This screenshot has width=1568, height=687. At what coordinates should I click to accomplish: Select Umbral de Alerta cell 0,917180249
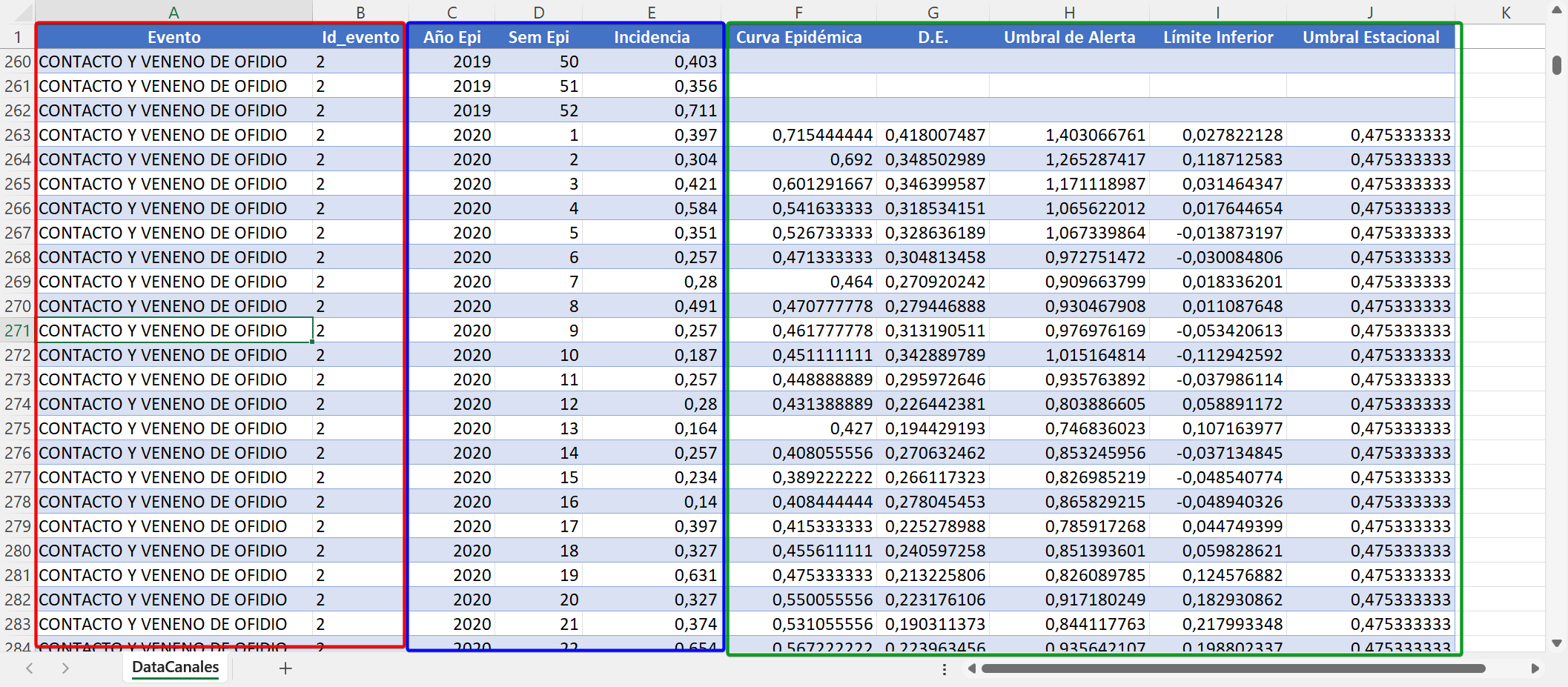pyautogui.click(x=1069, y=600)
